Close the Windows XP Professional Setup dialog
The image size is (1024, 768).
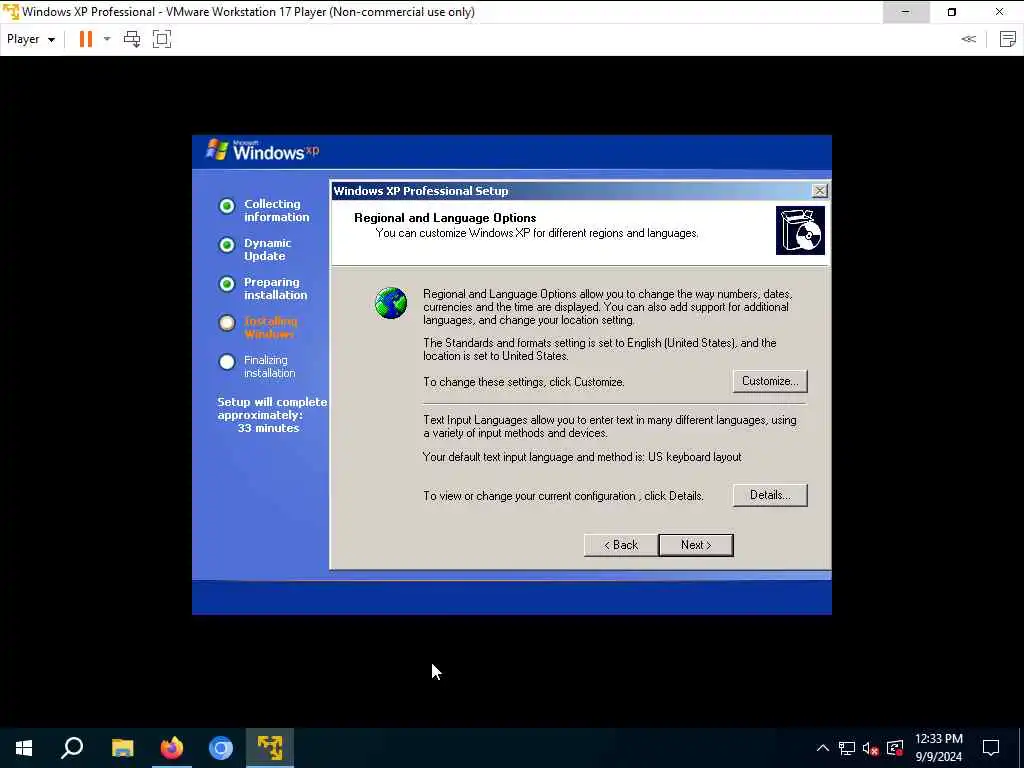819,191
